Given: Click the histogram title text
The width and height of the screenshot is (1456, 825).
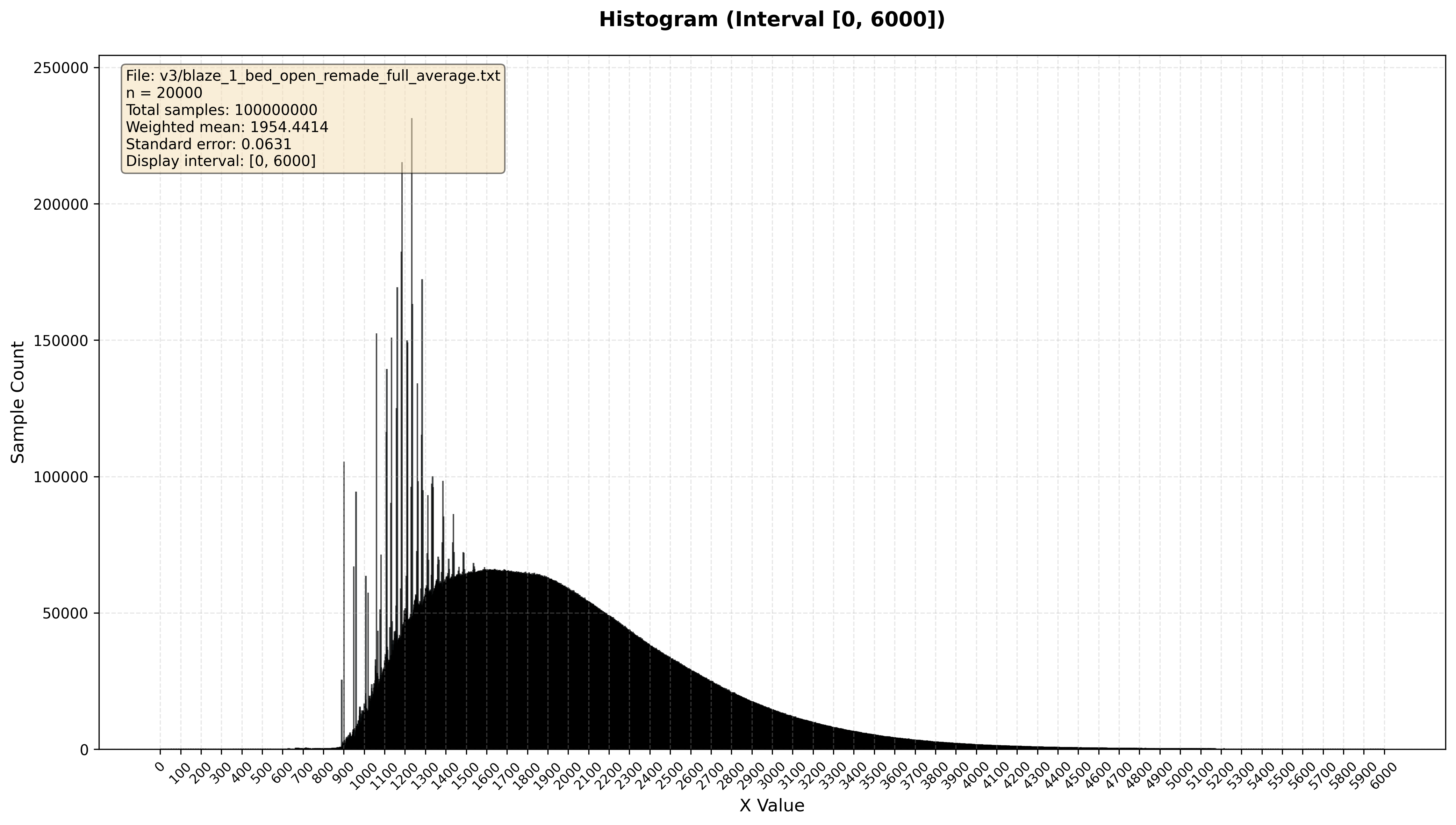Looking at the screenshot, I should coord(772,20).
